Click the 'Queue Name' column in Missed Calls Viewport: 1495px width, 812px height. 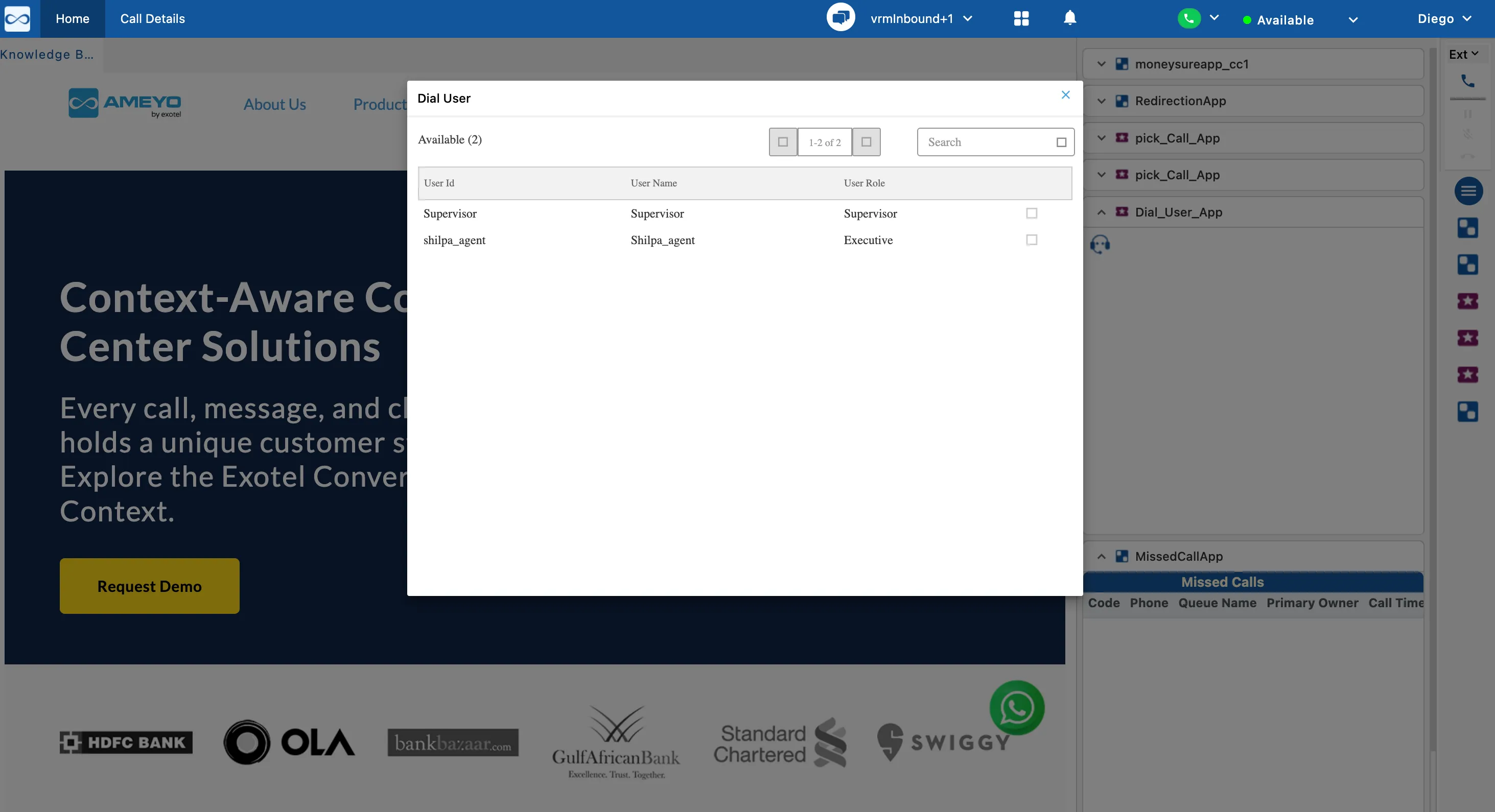(1217, 603)
